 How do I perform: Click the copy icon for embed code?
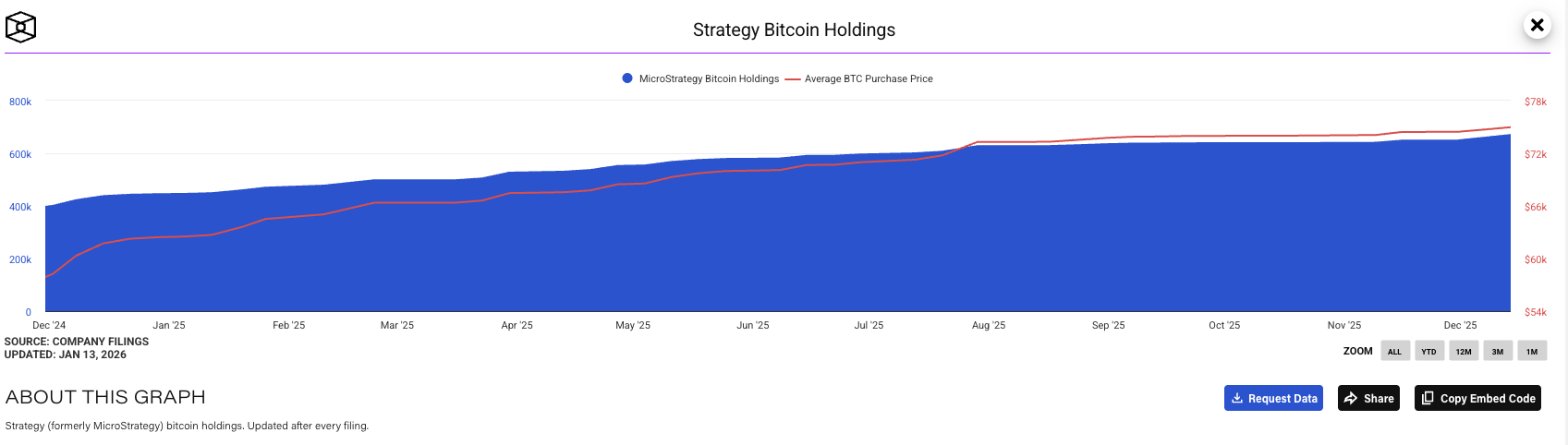pos(1428,398)
